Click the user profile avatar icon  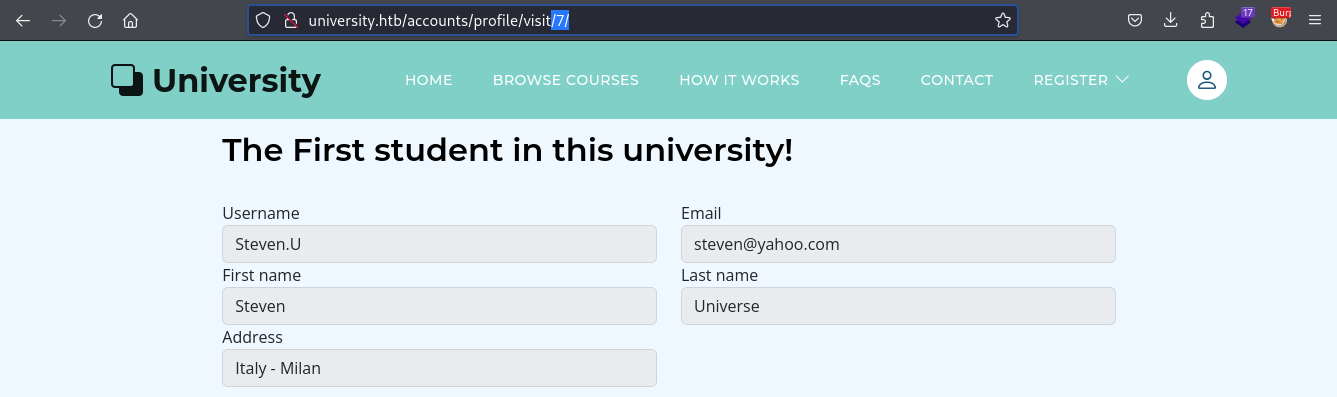(1207, 80)
